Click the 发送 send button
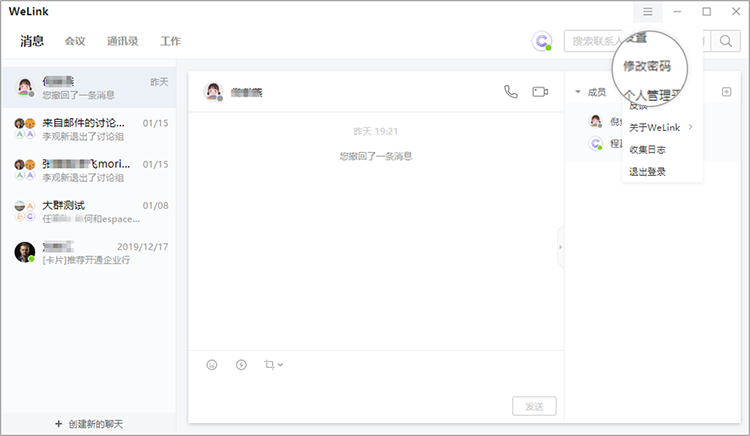The width and height of the screenshot is (750, 436). pyautogui.click(x=534, y=406)
